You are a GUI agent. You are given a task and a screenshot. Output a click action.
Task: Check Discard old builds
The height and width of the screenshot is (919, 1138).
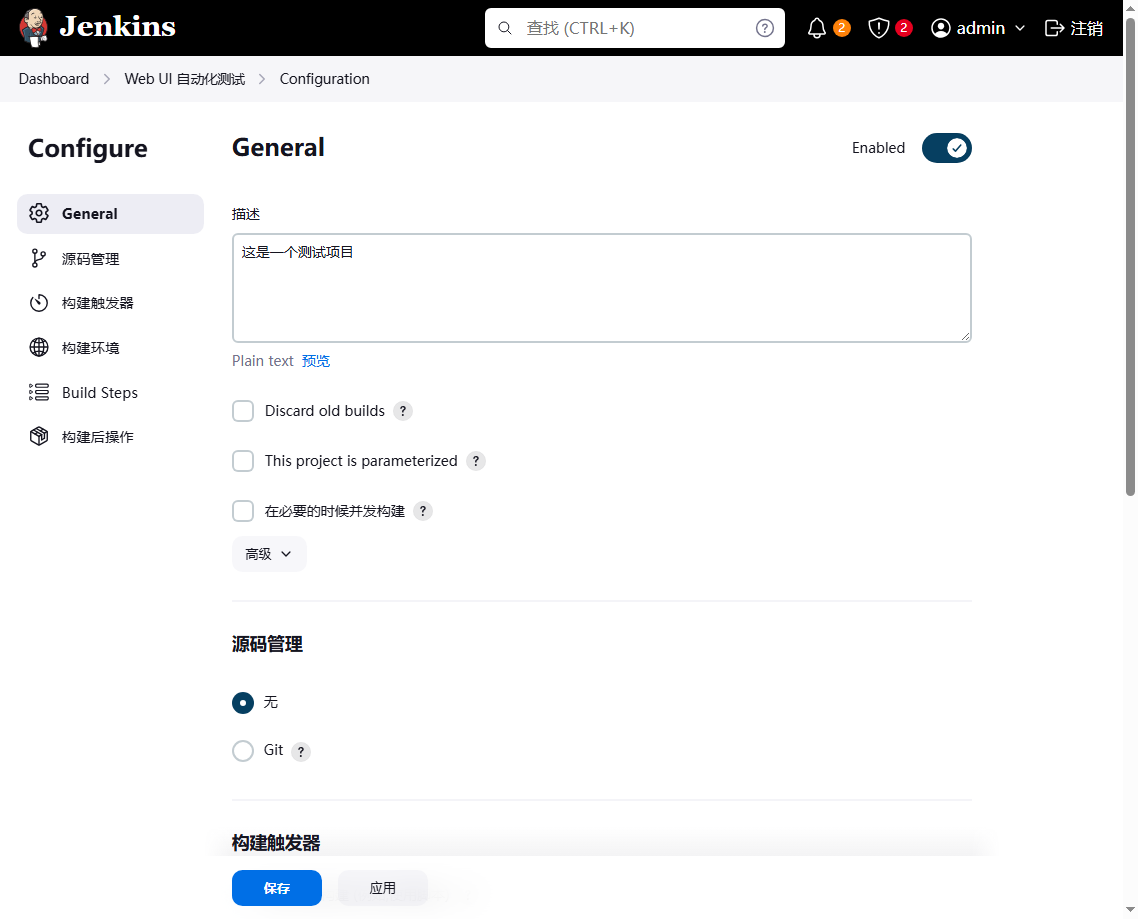[243, 411]
